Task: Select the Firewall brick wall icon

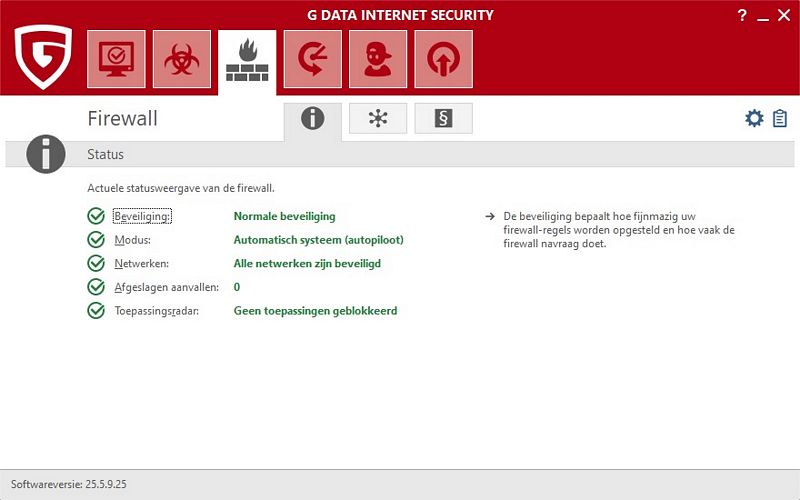Action: [x=247, y=60]
